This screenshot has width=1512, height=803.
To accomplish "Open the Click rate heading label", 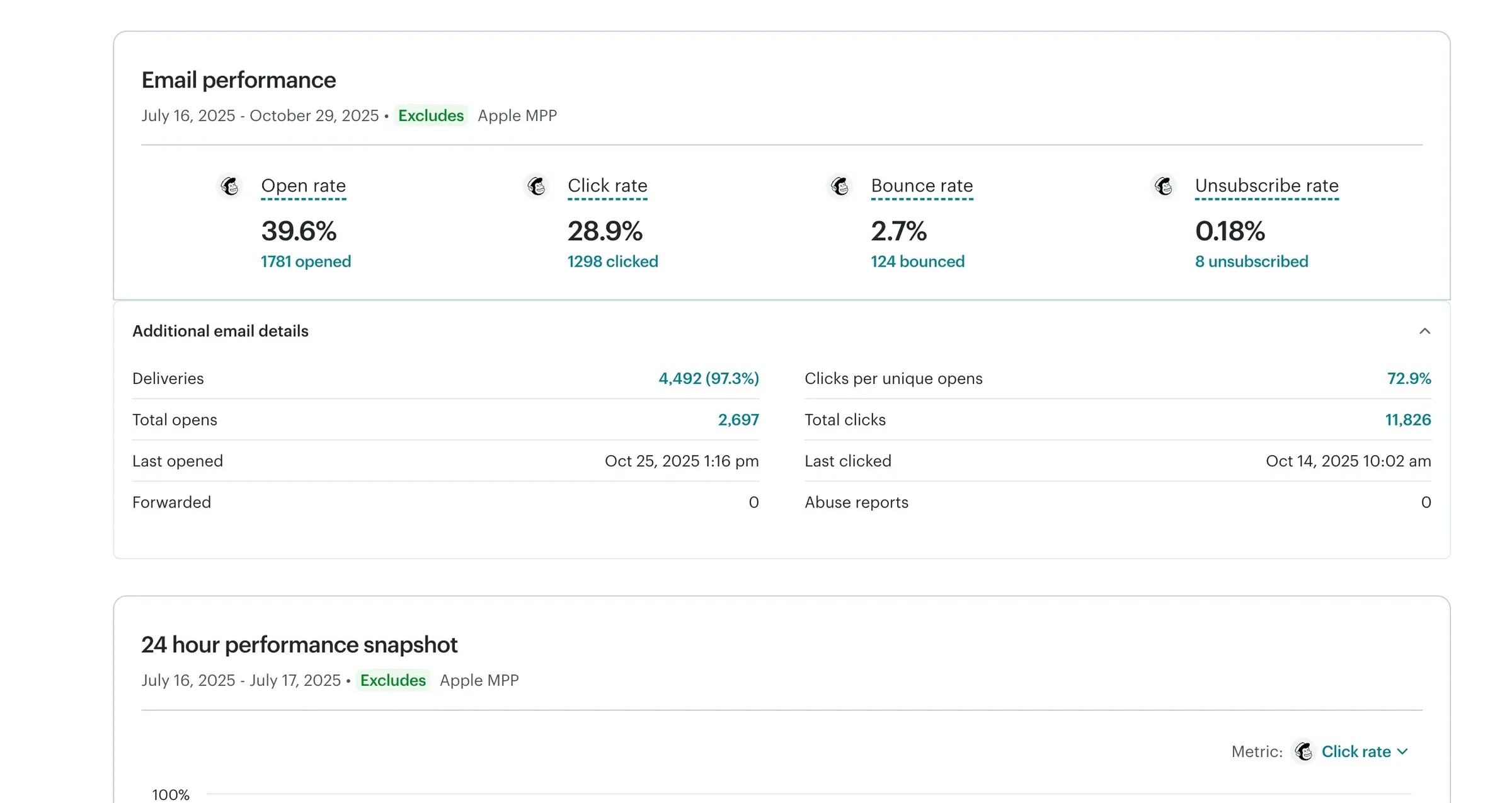I will [x=607, y=186].
